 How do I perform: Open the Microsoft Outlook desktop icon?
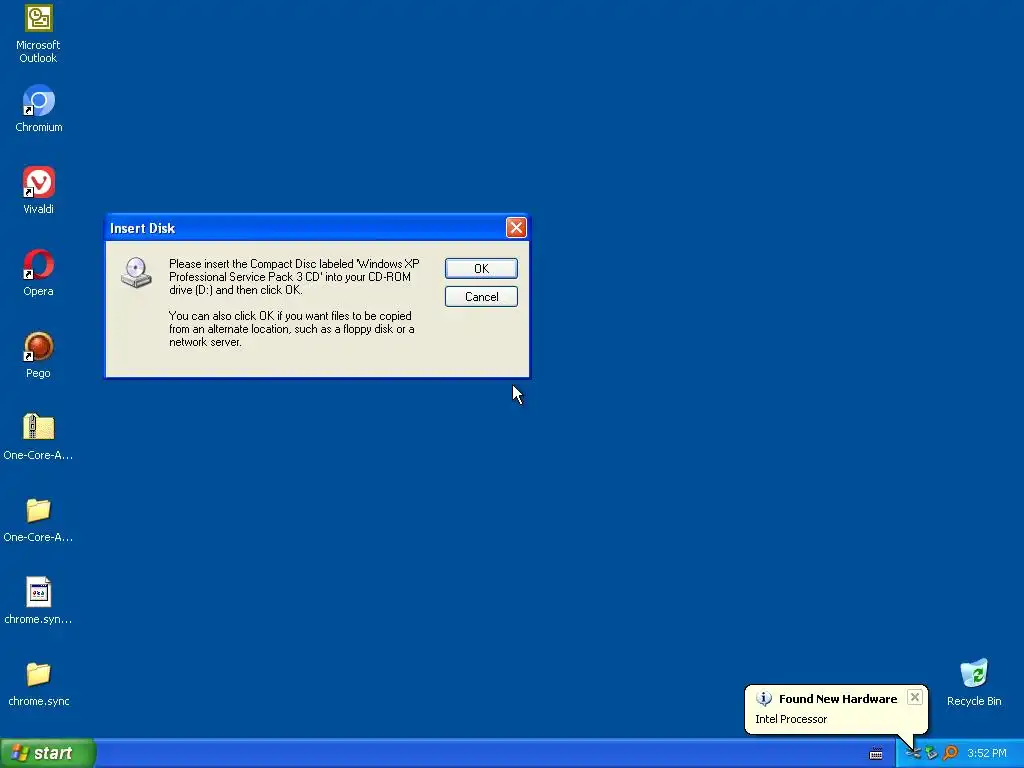(x=38, y=19)
